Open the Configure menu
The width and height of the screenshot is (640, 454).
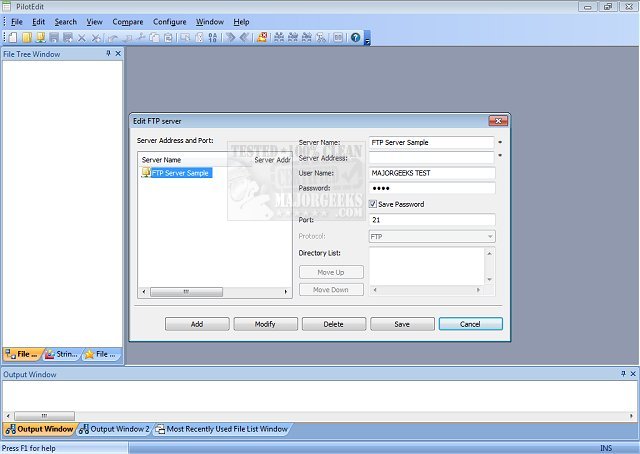[169, 21]
